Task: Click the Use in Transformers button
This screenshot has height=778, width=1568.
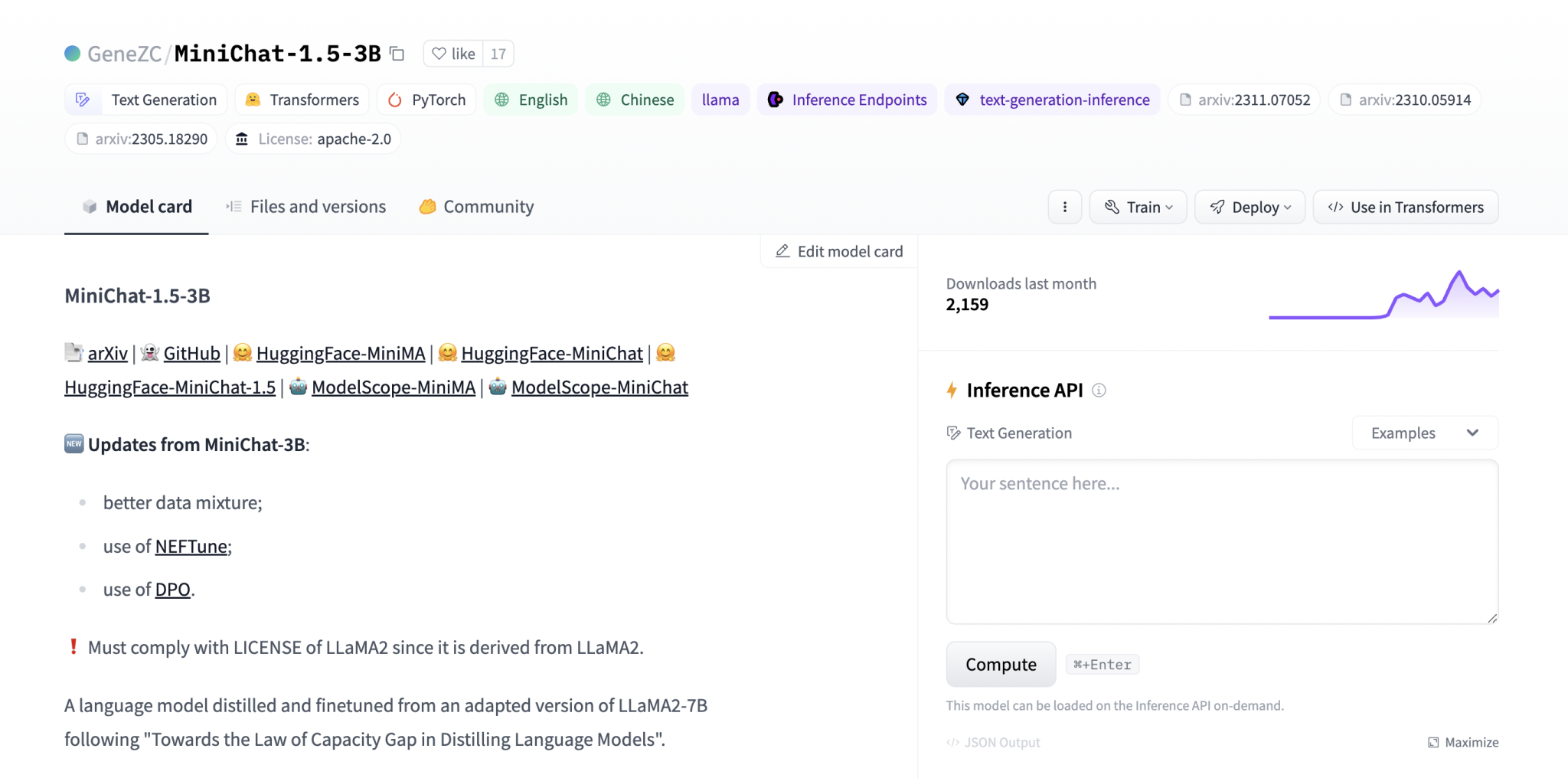Action: (1405, 207)
